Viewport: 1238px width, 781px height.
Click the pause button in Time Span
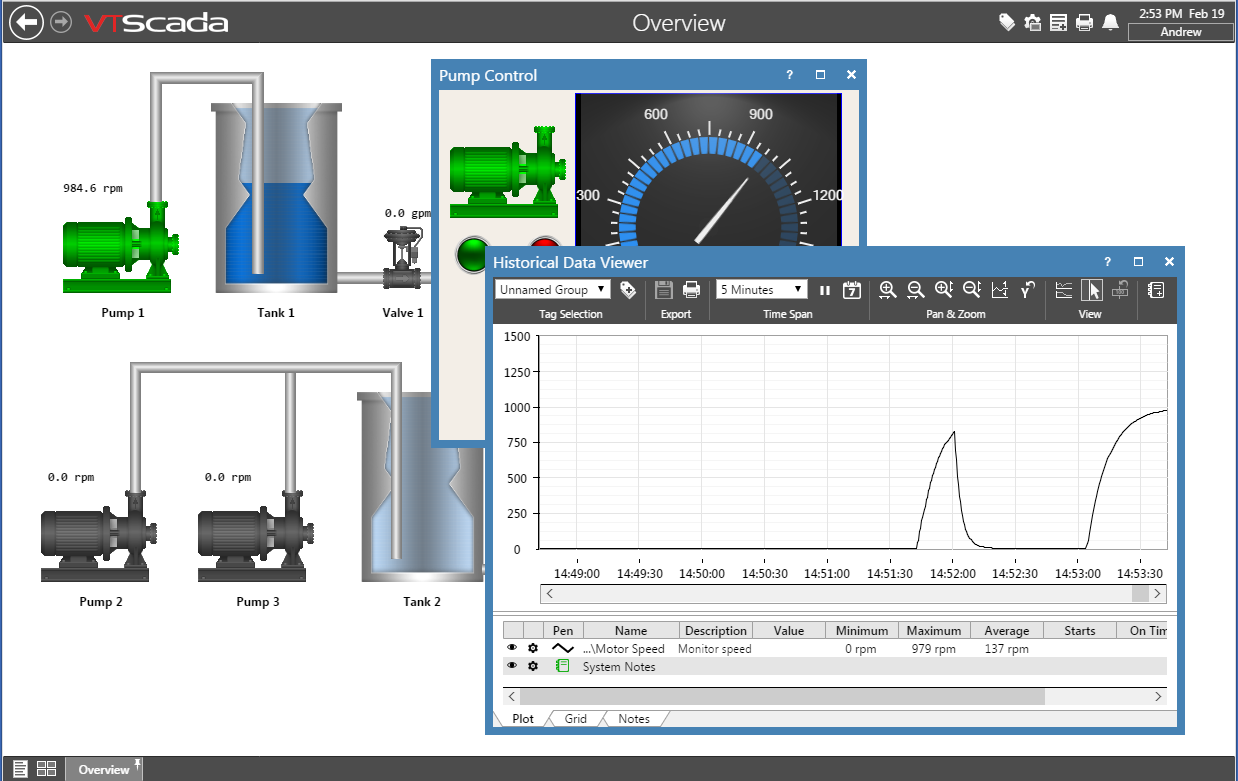click(x=825, y=290)
